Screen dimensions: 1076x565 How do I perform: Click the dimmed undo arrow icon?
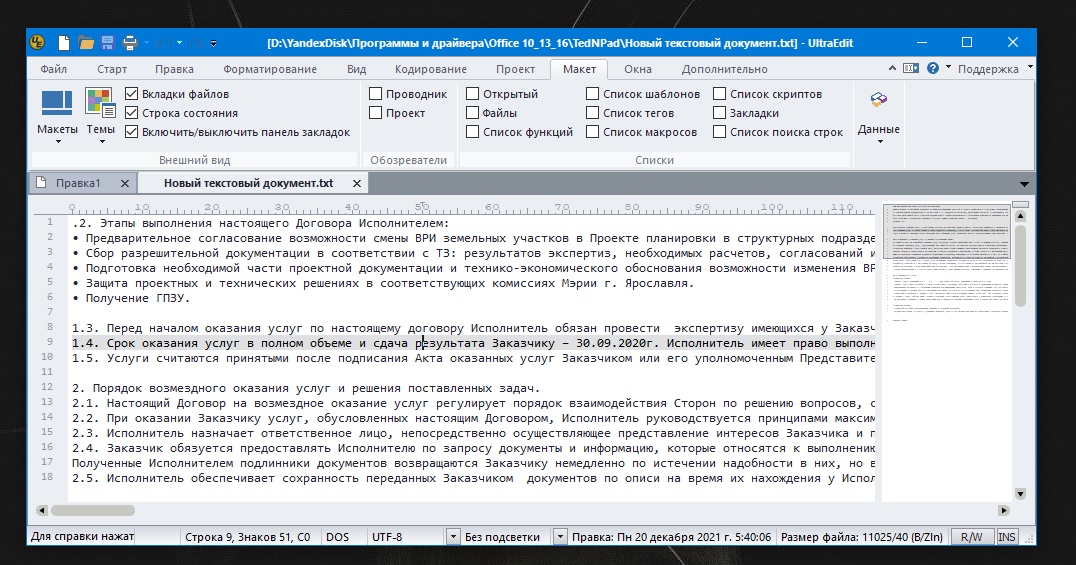[x=163, y=43]
